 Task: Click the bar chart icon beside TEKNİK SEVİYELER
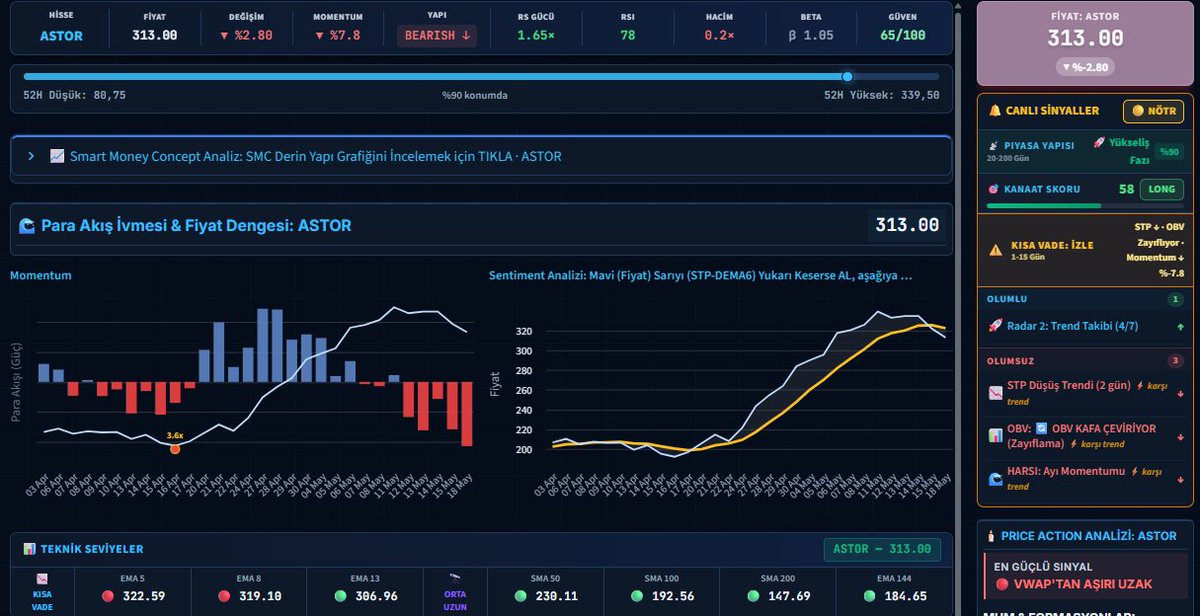coord(29,549)
